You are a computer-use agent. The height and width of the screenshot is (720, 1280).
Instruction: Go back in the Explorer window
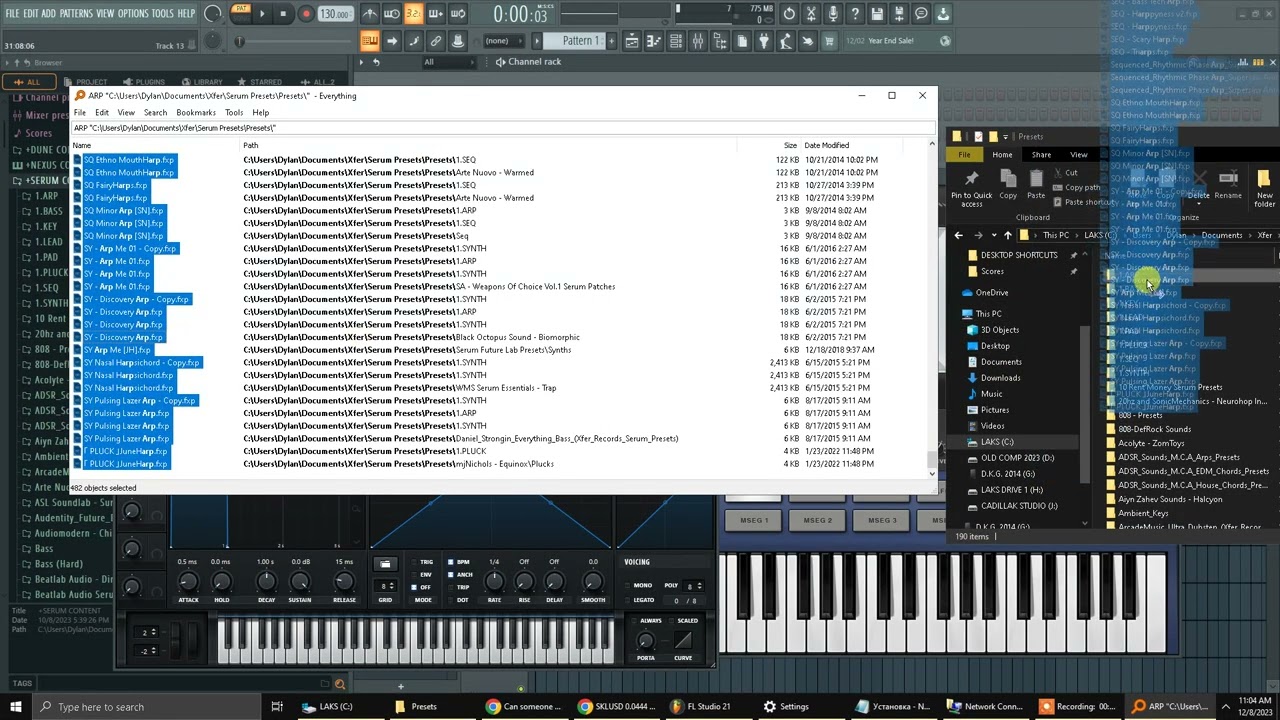pyautogui.click(x=958, y=236)
